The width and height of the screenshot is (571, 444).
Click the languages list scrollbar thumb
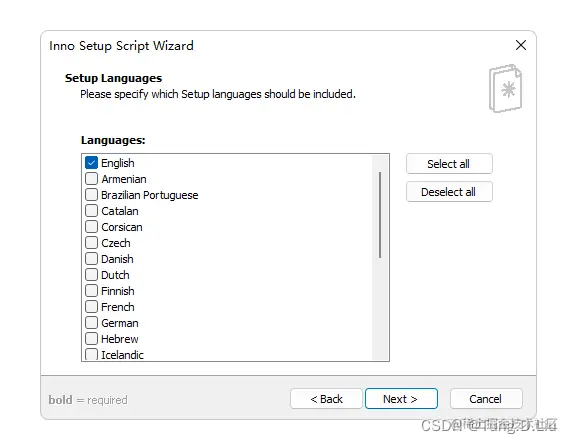(x=380, y=215)
